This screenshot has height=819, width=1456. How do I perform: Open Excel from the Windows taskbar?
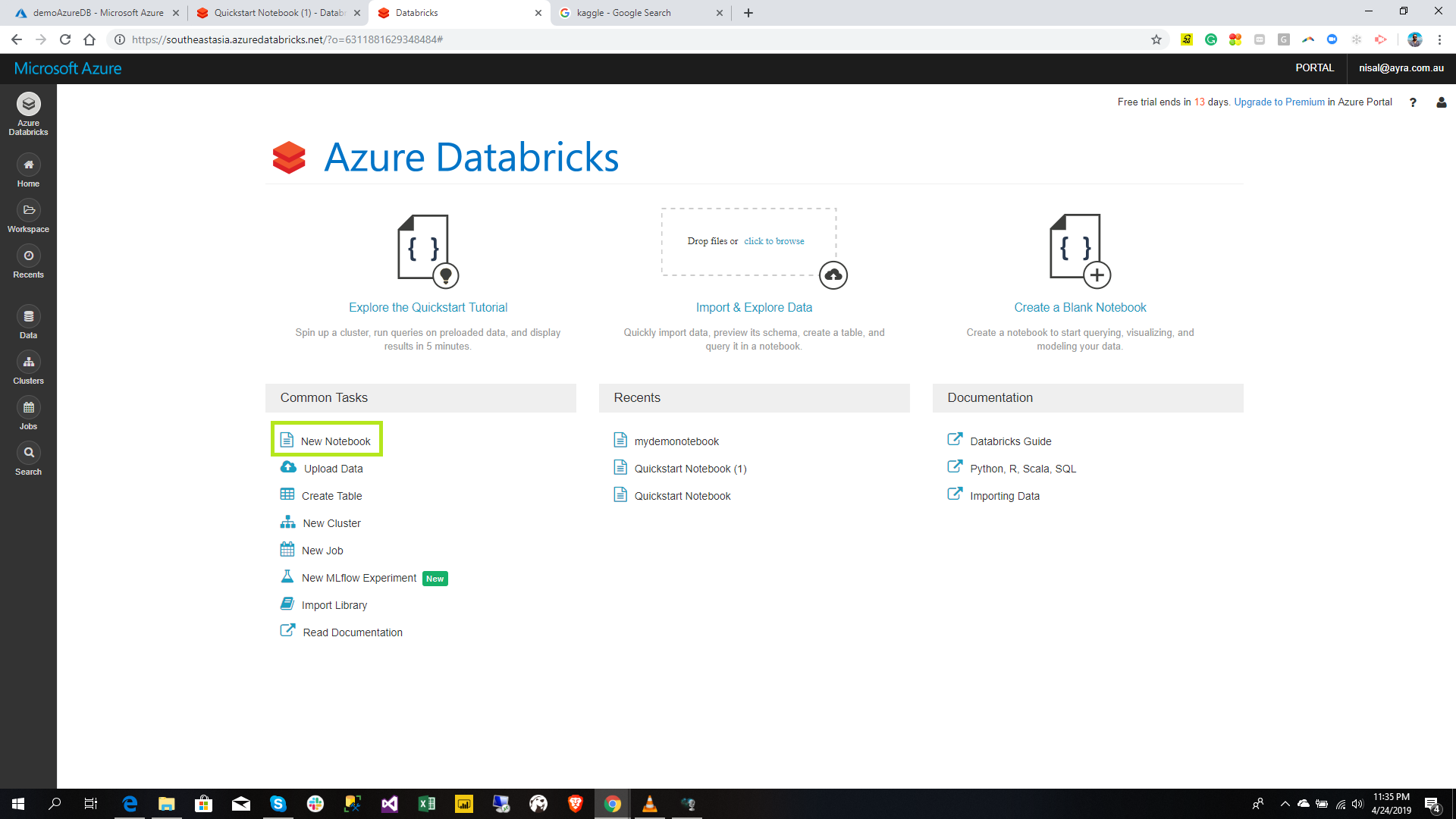(426, 804)
